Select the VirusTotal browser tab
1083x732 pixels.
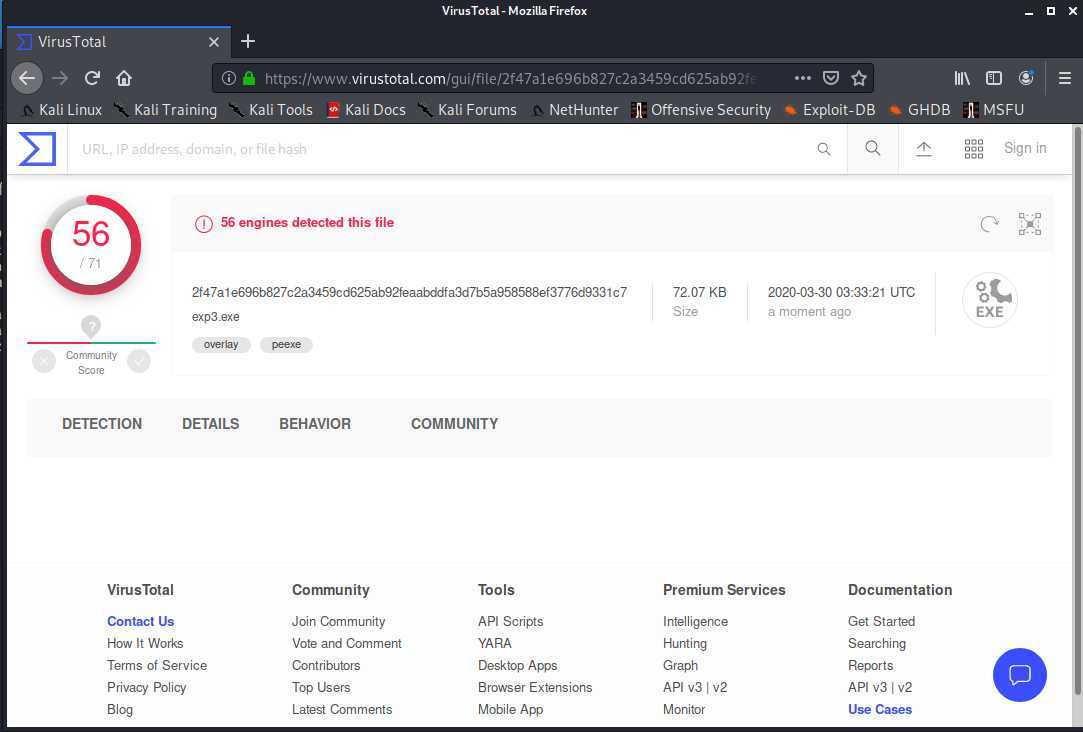(x=119, y=42)
